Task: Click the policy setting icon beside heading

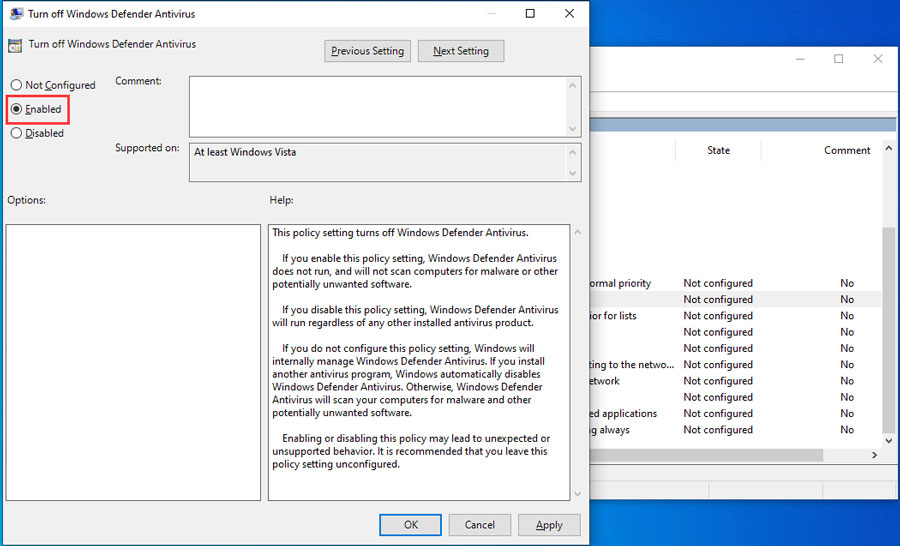Action: click(15, 45)
